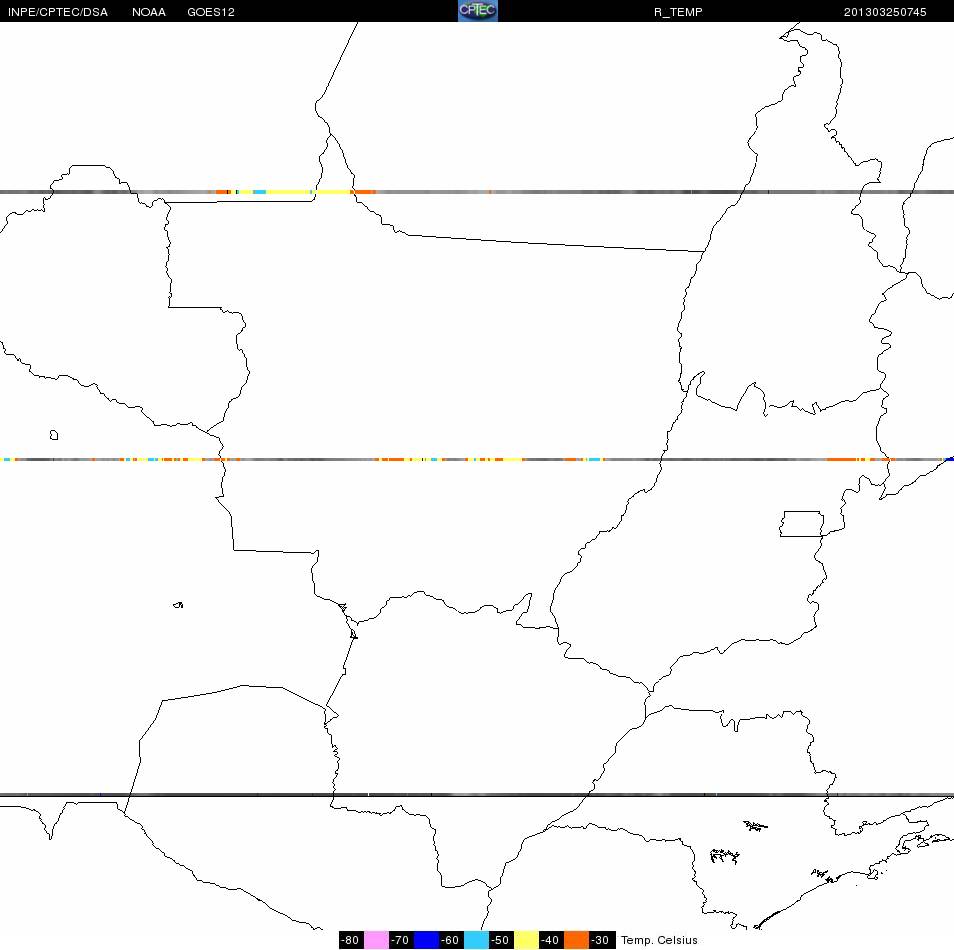This screenshot has height=950, width=954.
Task: Click the orange legend swatch
Action: point(576,940)
